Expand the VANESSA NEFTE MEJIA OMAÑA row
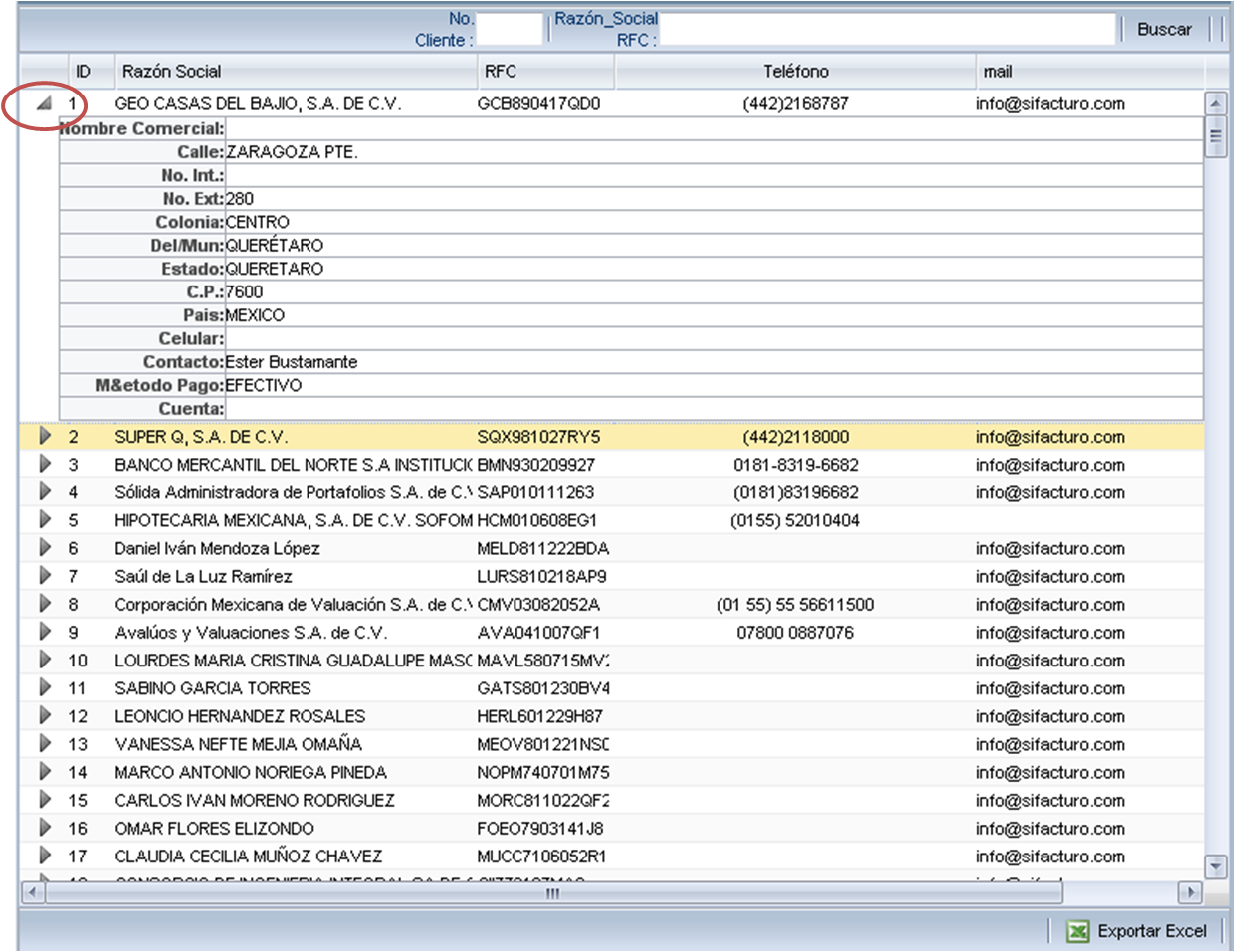The image size is (1235, 952). pos(45,743)
